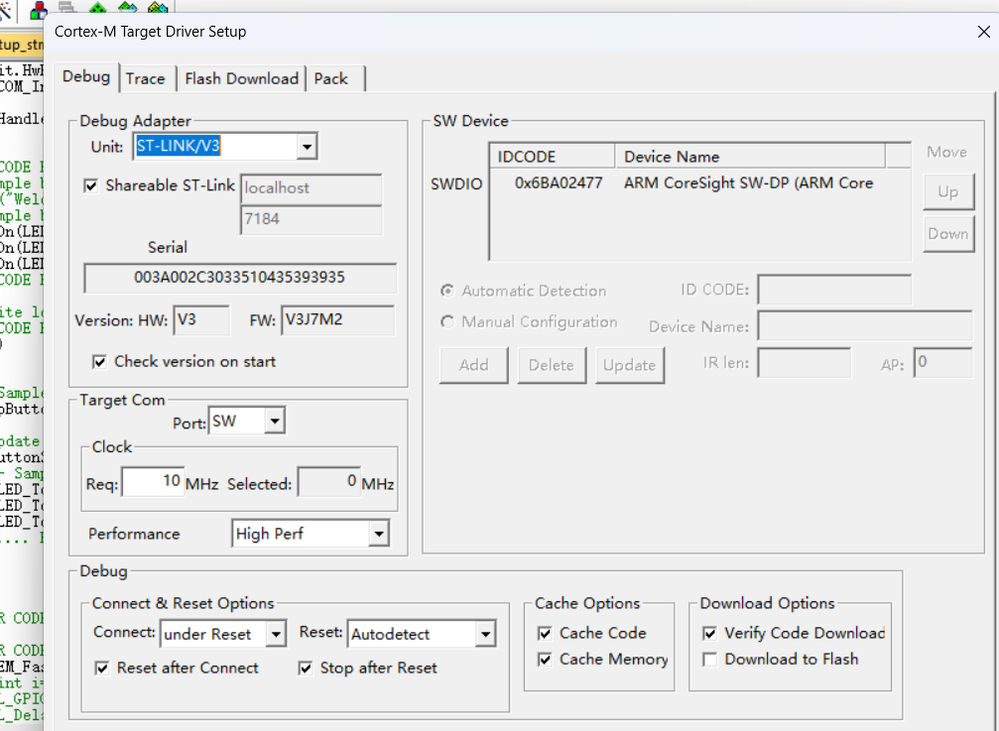Select Manual Configuration radio button
This screenshot has height=731, width=999.
tap(448, 322)
